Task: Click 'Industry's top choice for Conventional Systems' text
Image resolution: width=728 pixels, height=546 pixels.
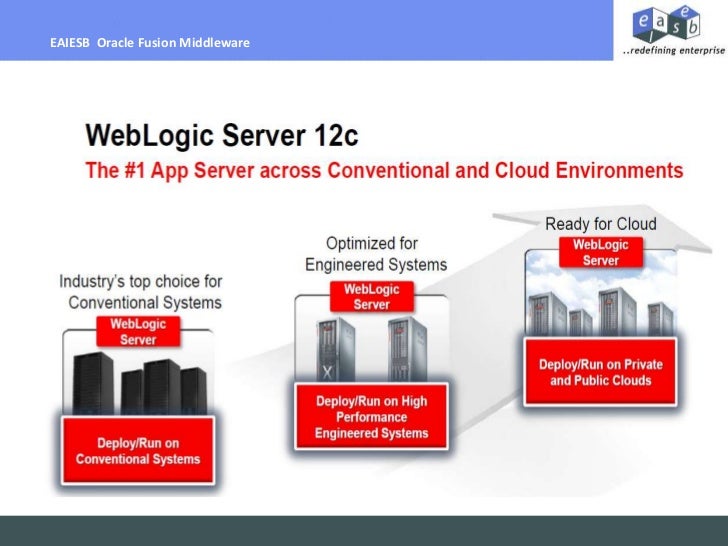Action: tap(141, 292)
